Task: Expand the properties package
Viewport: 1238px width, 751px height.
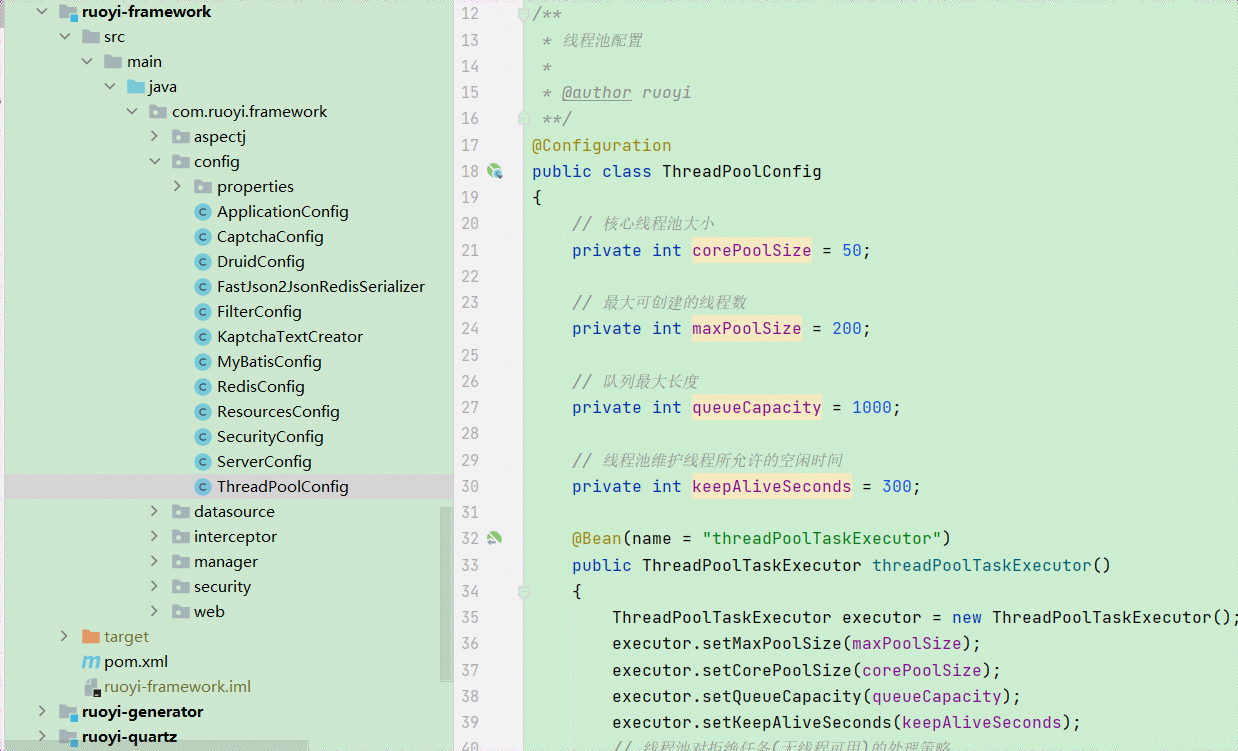Action: [177, 187]
